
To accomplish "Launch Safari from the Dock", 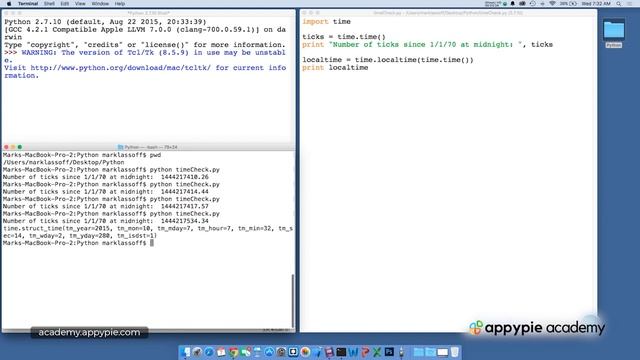I will click(209, 352).
